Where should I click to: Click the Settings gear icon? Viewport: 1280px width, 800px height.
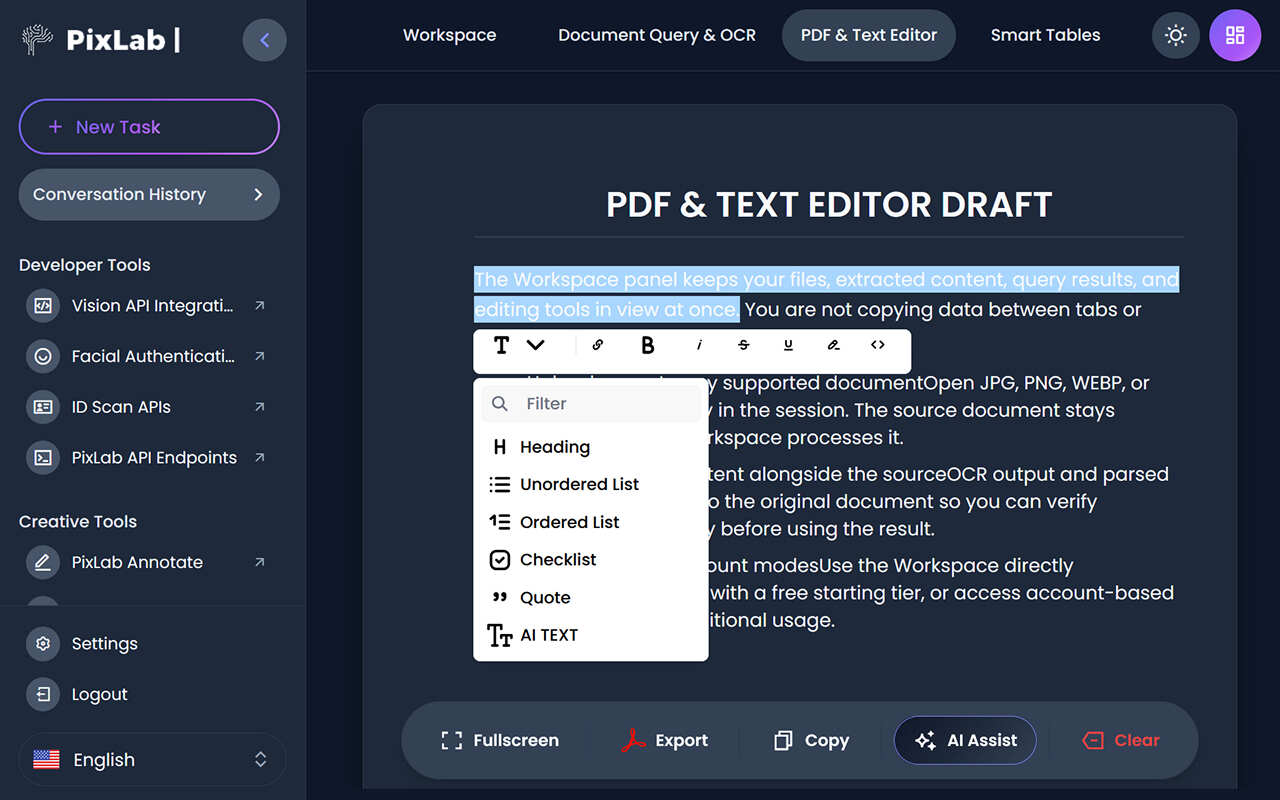[x=43, y=644]
